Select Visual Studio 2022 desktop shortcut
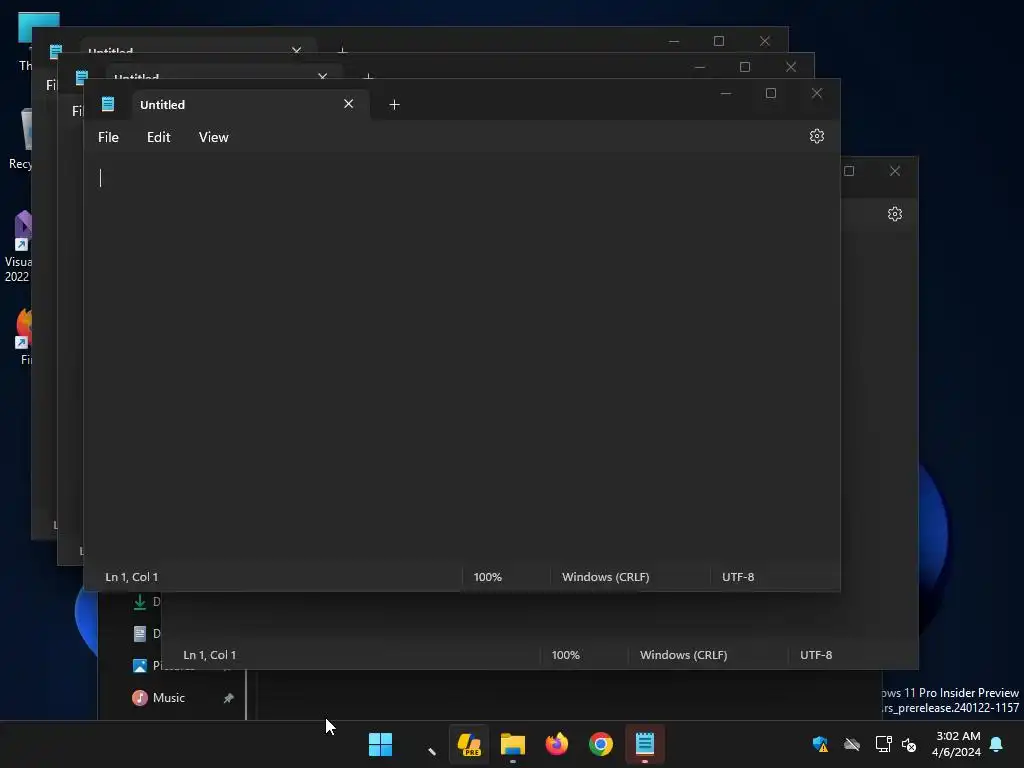 tap(18, 247)
